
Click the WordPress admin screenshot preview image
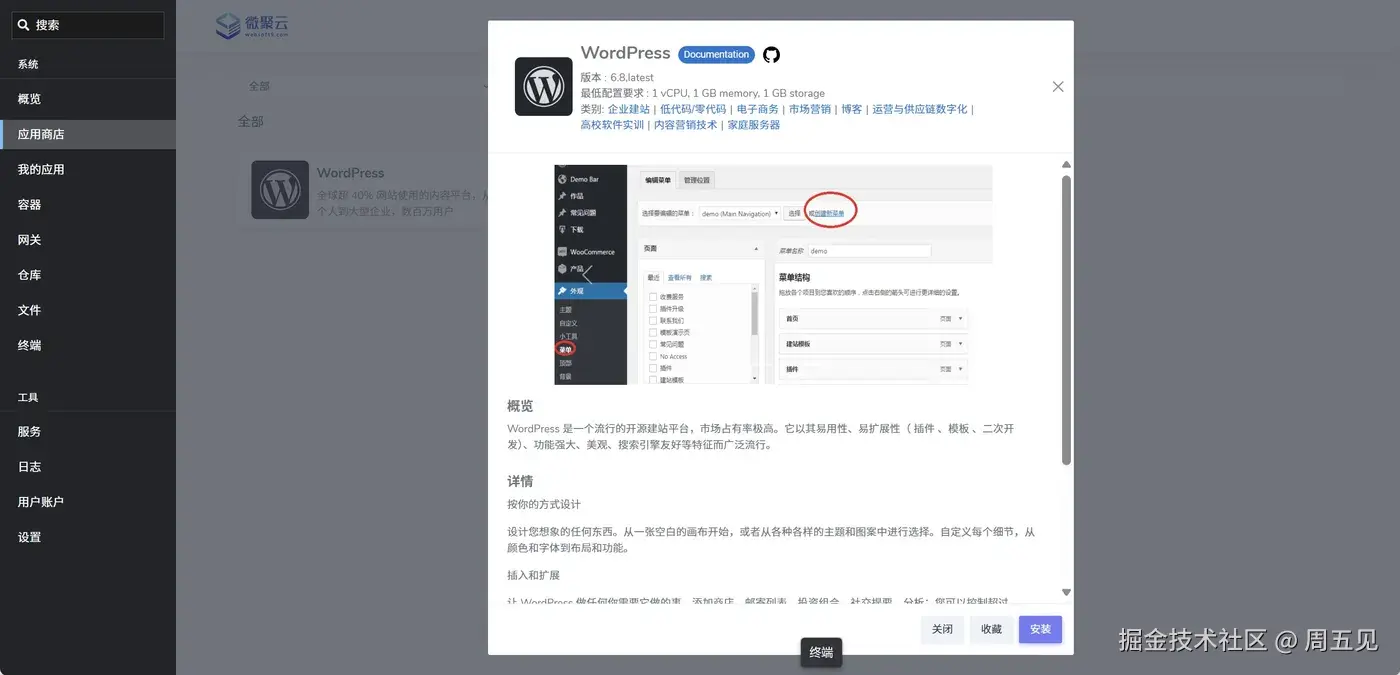[x=773, y=274]
